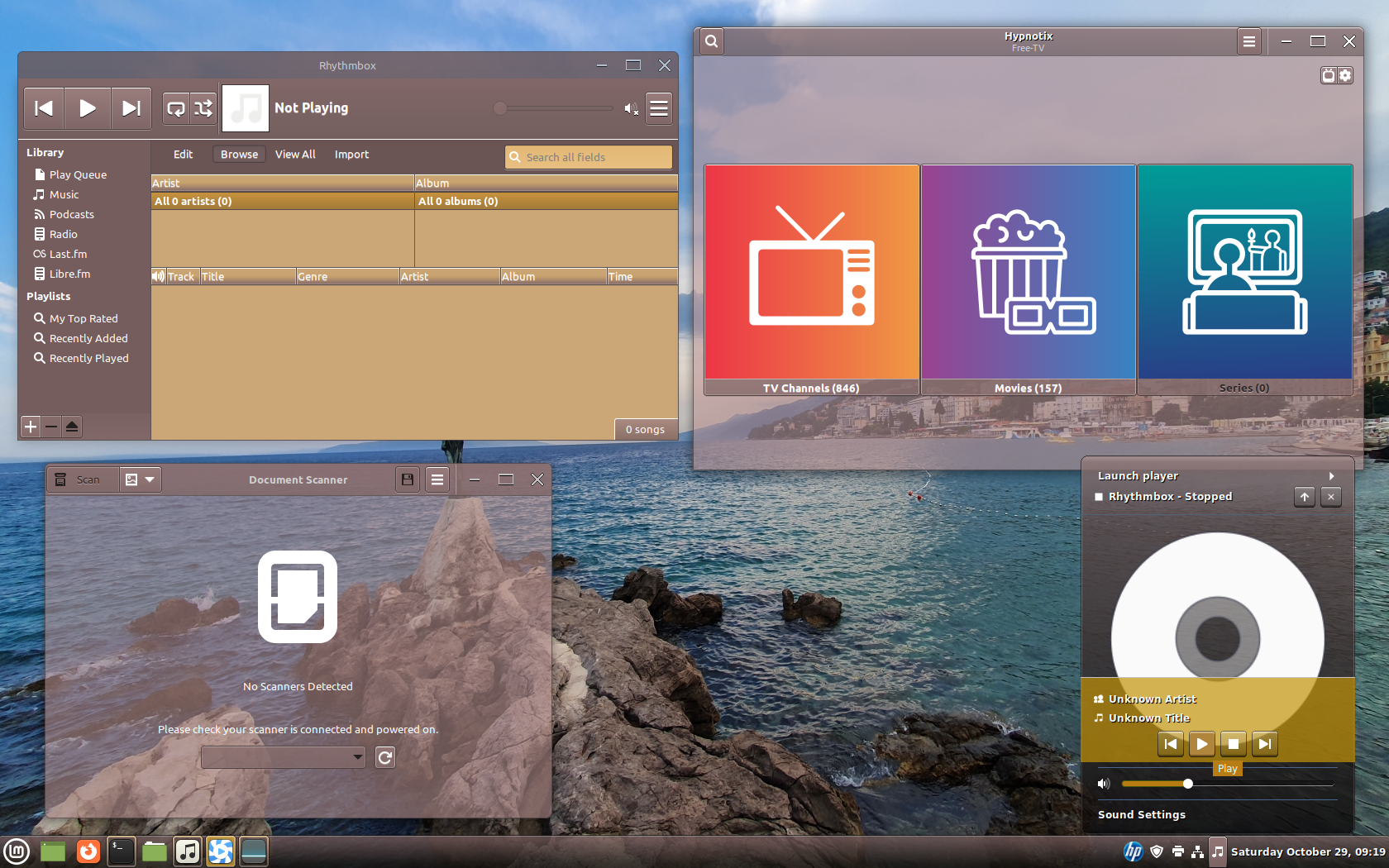Viewport: 1389px width, 868px height.
Task: Click the HP tray icon
Action: 1134,851
